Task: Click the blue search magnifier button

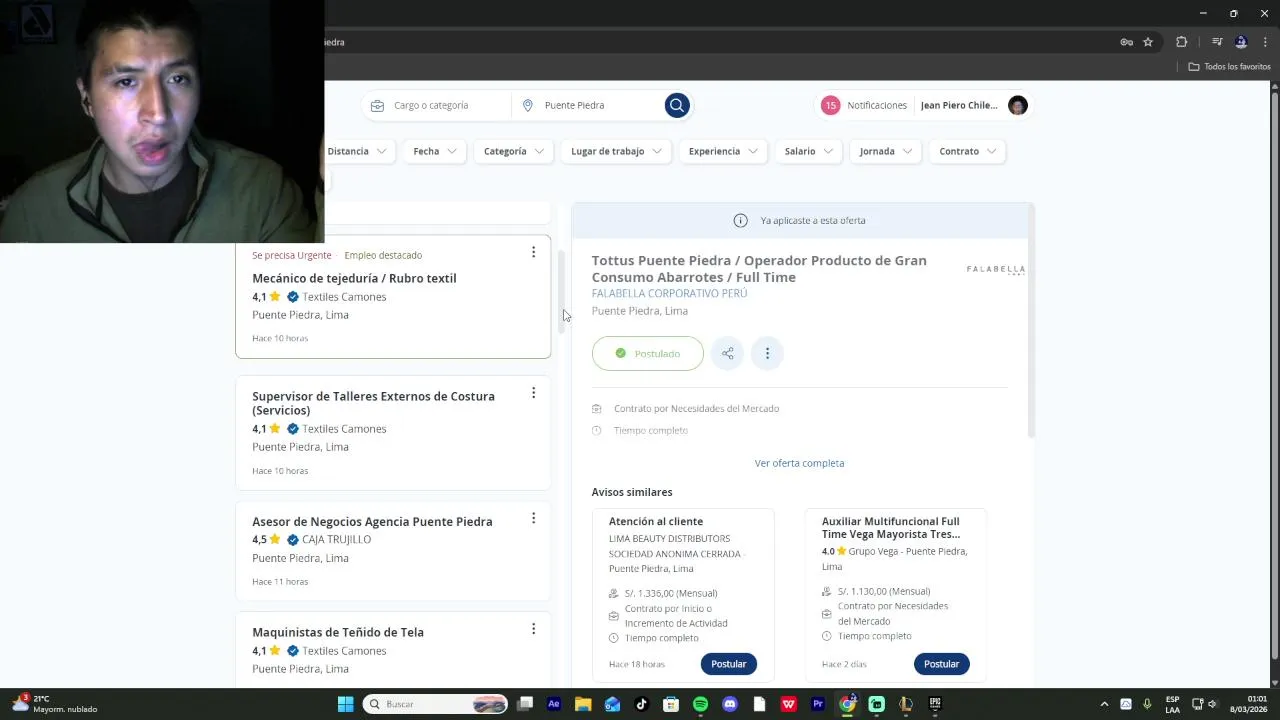Action: click(677, 105)
